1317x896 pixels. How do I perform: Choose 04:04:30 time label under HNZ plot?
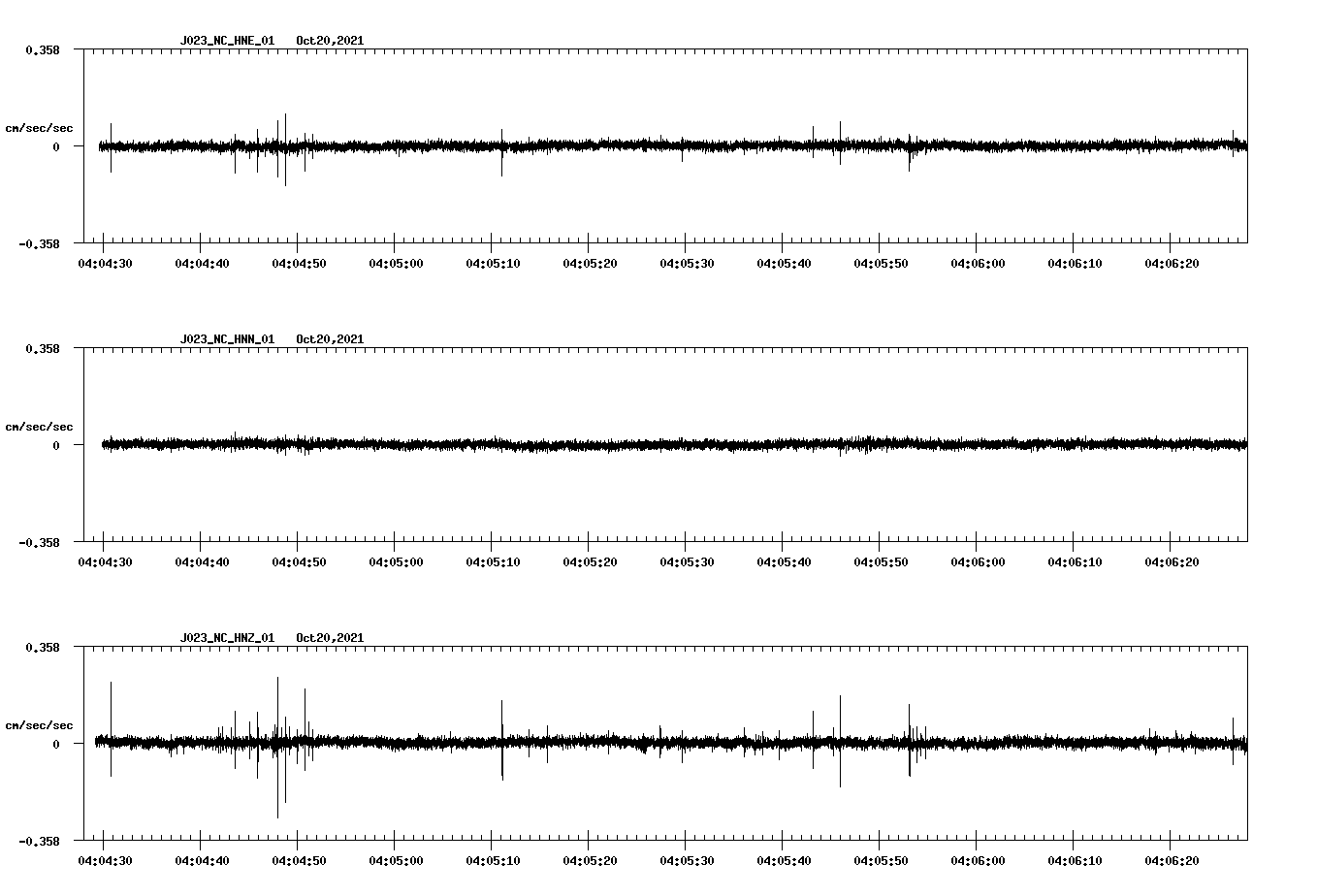point(105,861)
